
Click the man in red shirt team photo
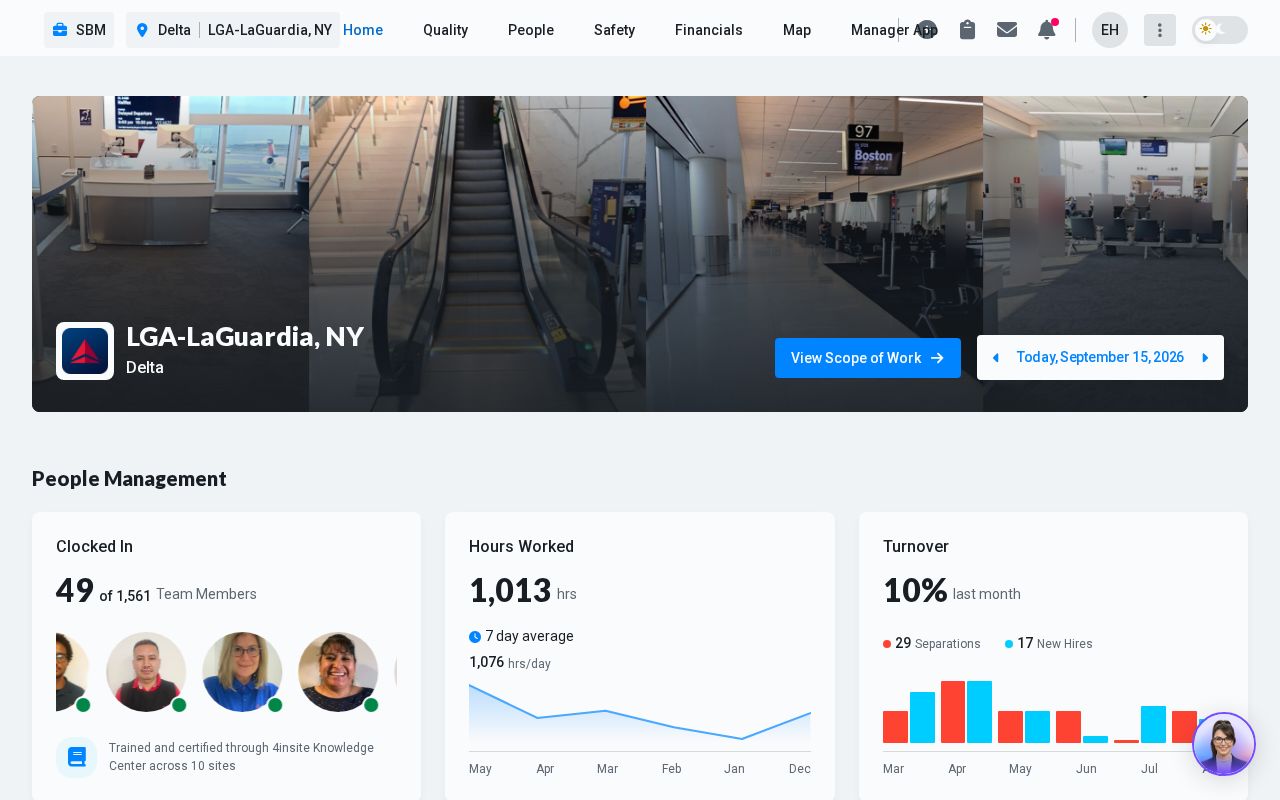coord(146,672)
